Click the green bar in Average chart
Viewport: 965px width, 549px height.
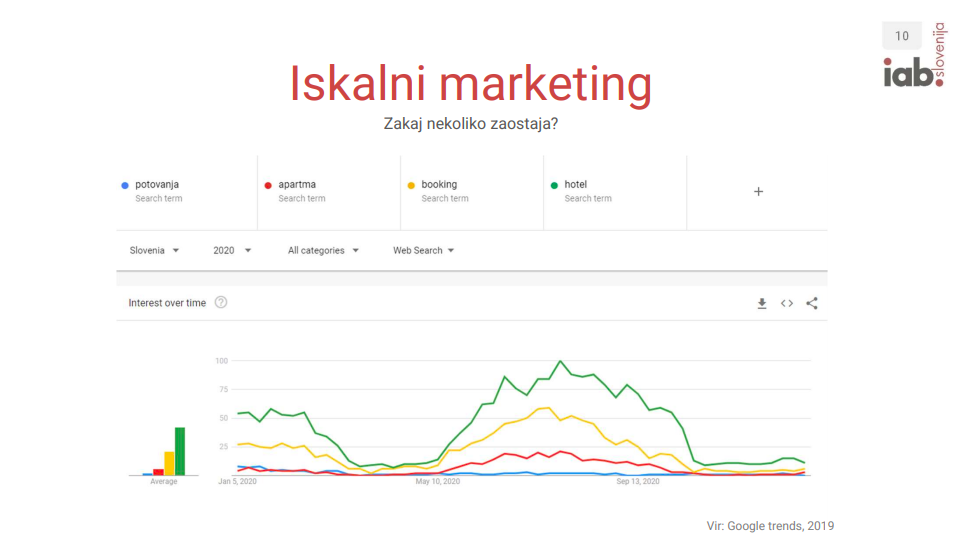[x=180, y=451]
